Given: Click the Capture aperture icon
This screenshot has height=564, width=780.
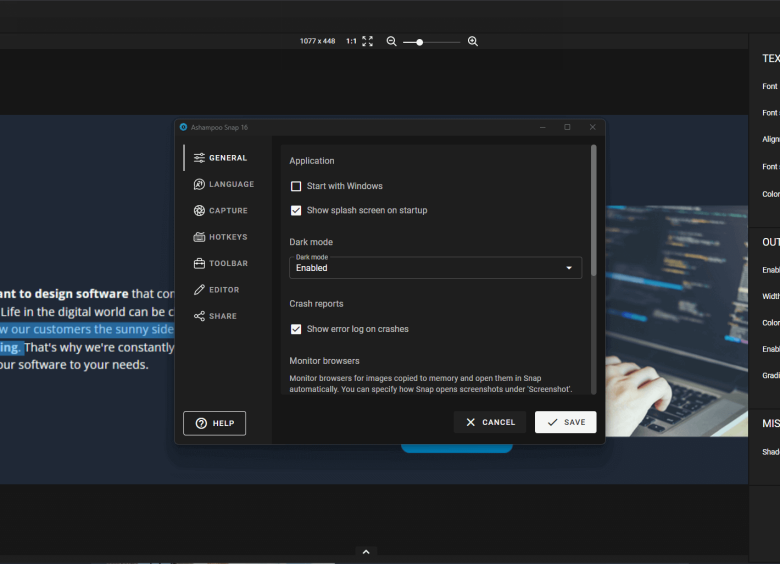Looking at the screenshot, I should point(200,211).
